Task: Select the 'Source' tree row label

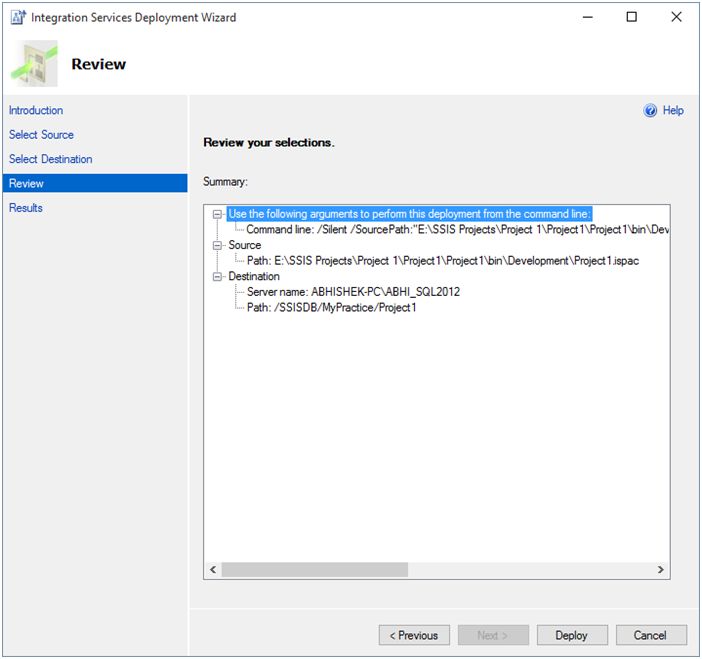Action: coord(244,245)
